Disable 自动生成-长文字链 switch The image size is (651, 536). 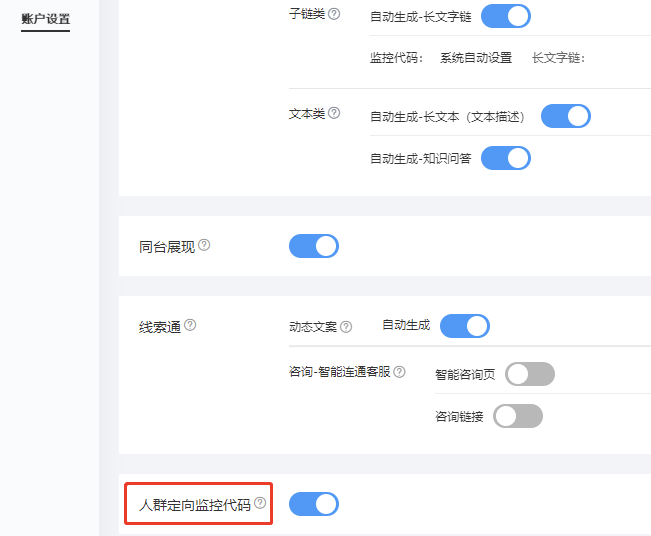506,16
